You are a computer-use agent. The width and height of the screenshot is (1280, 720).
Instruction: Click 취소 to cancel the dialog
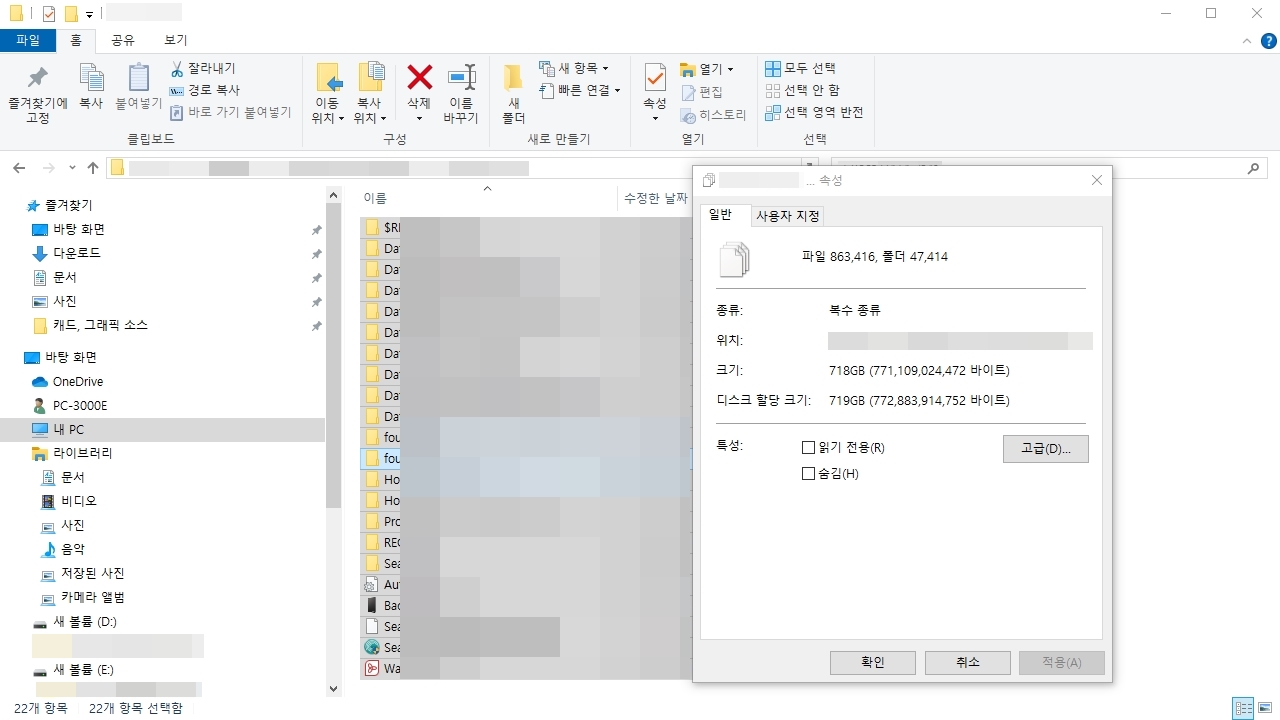pos(968,662)
